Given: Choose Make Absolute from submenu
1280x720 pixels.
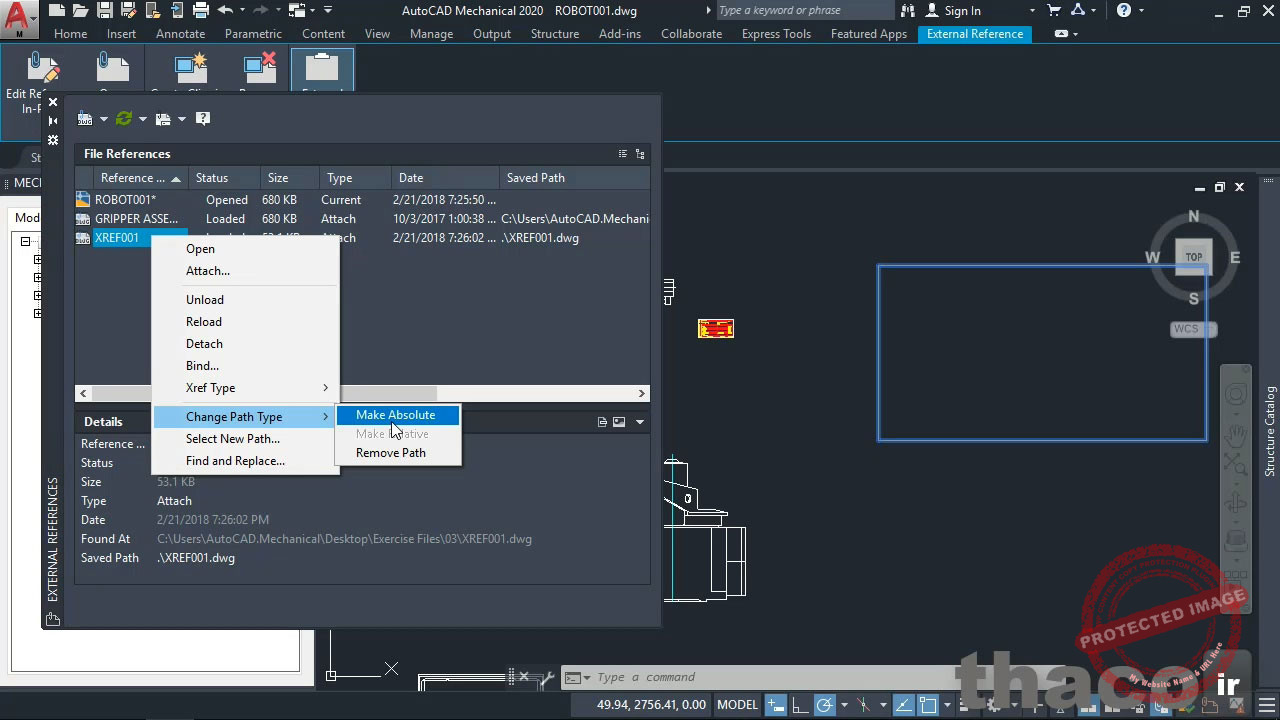Looking at the screenshot, I should (x=398, y=415).
